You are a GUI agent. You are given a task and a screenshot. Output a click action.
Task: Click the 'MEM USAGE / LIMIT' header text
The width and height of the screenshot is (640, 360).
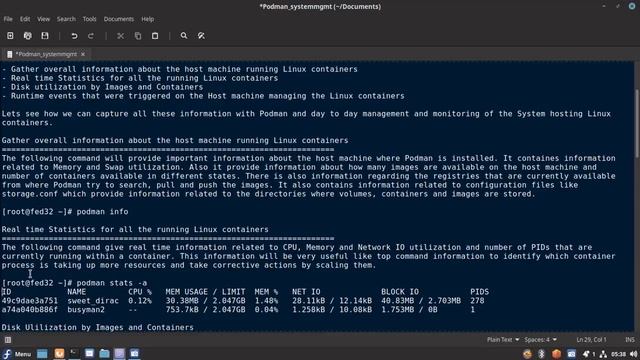205,292
